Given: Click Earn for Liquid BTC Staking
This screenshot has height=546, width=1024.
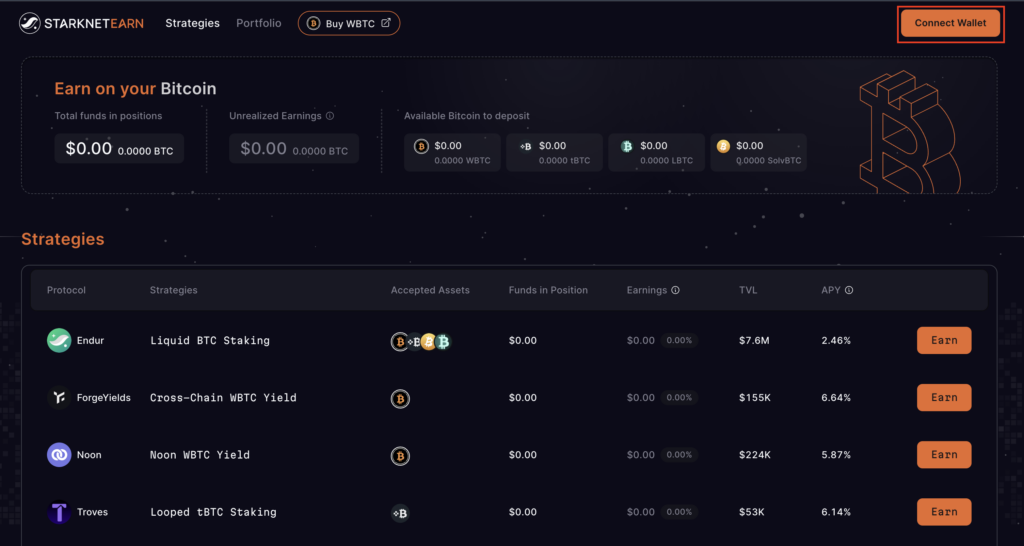Looking at the screenshot, I should [943, 341].
